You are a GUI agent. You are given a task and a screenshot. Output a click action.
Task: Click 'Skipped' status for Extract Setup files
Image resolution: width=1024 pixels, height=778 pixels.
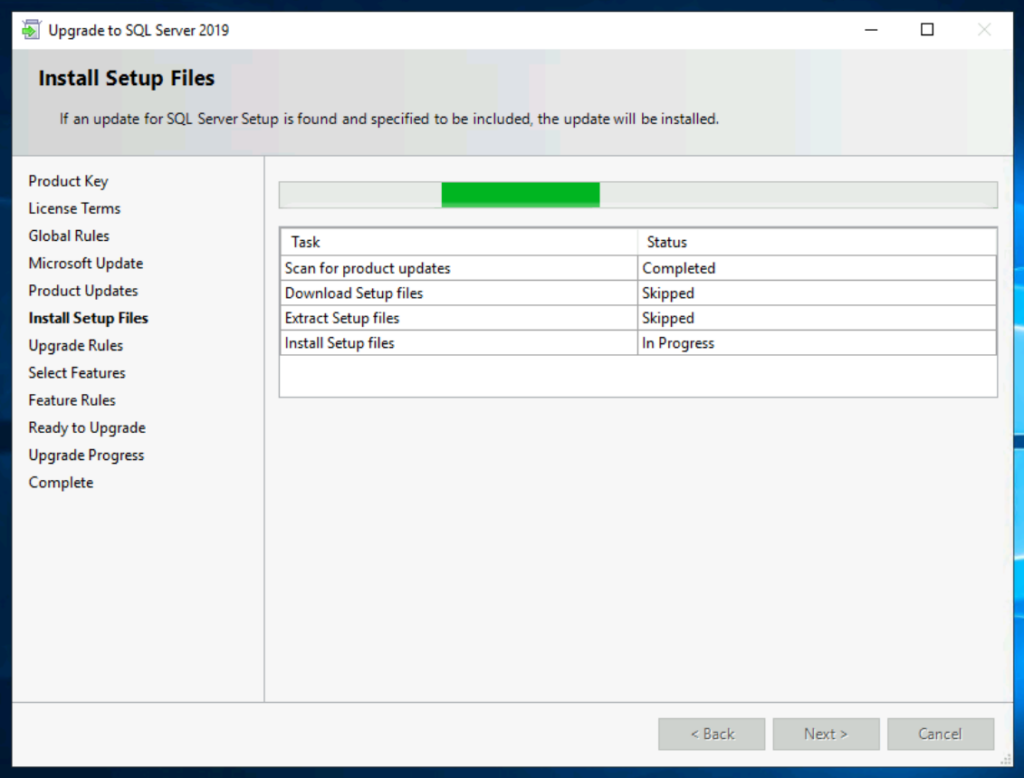817,318
